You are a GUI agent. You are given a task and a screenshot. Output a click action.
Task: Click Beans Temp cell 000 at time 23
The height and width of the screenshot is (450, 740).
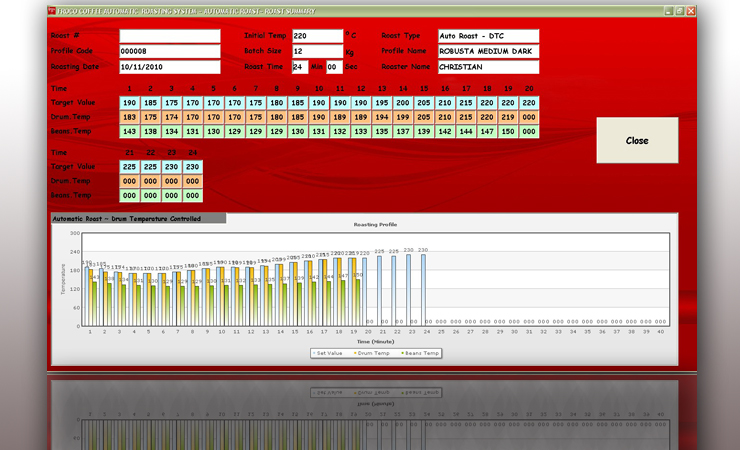point(171,195)
